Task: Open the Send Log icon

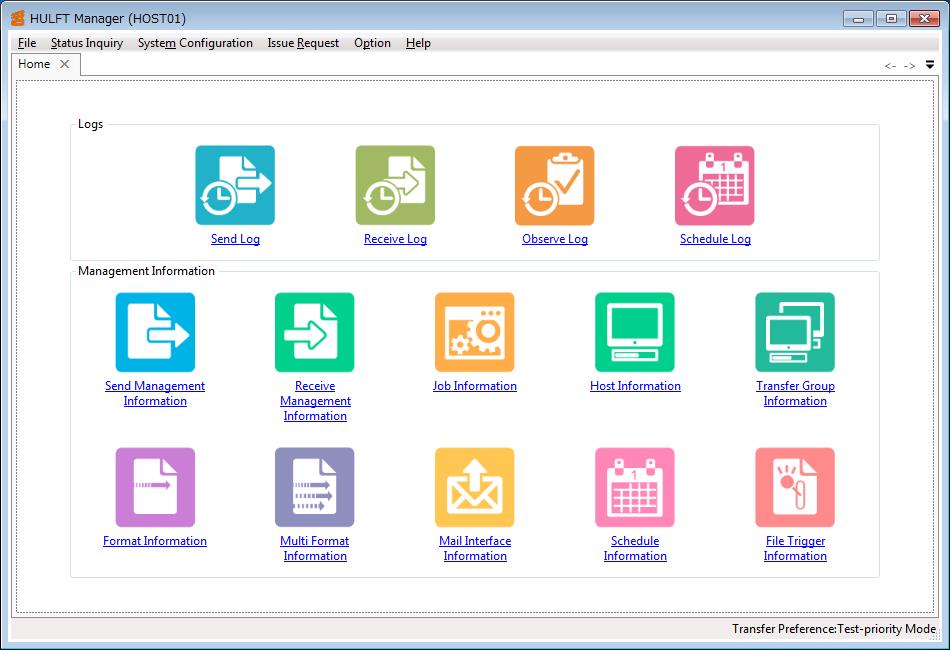Action: 235,185
